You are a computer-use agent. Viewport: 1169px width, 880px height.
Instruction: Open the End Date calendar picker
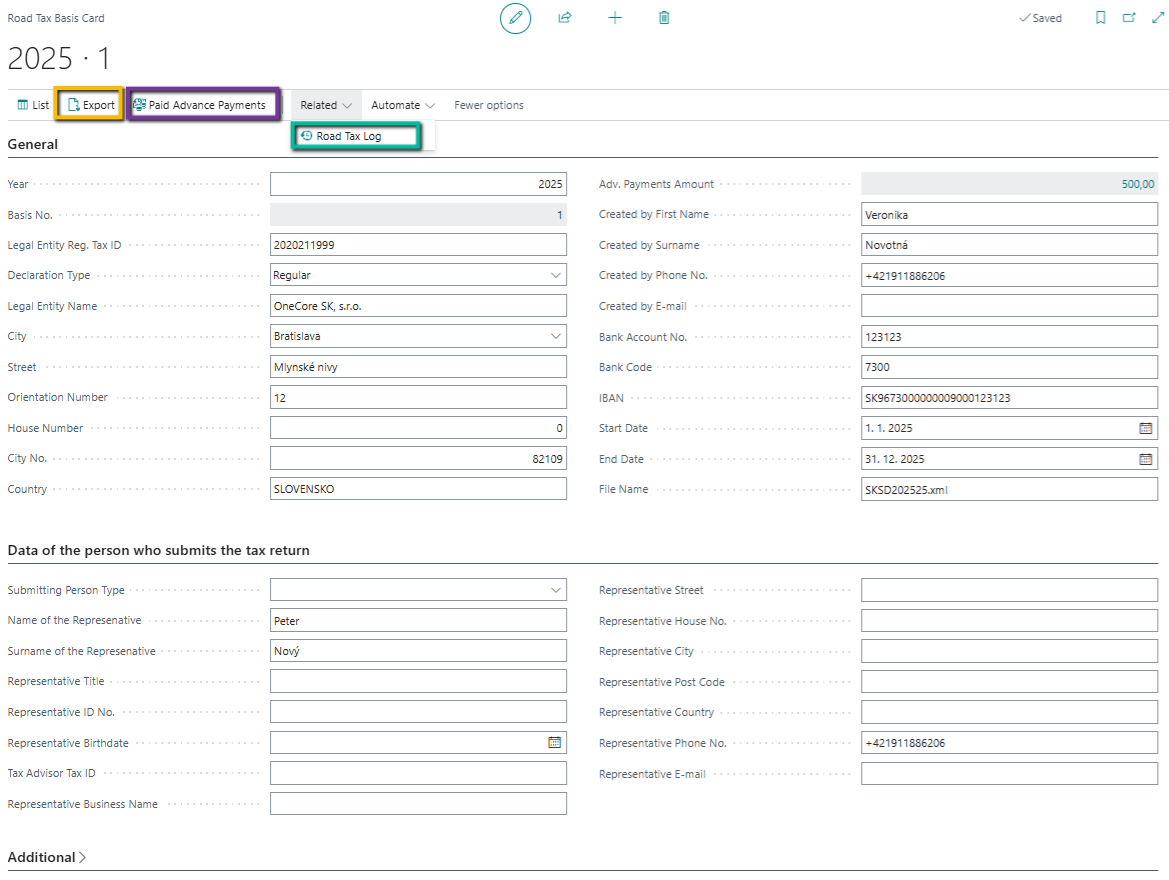(x=1145, y=459)
